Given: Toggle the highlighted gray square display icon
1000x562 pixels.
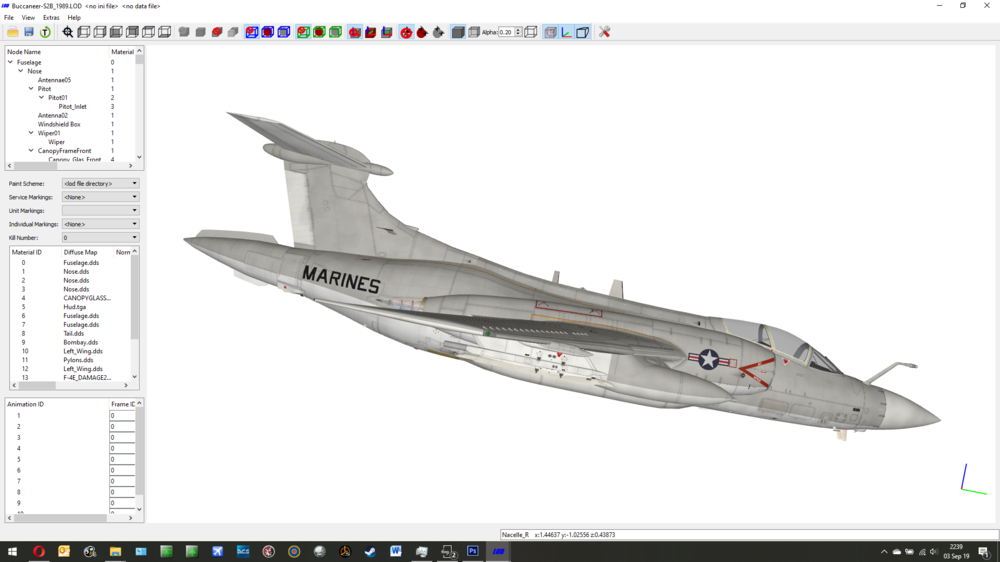Looking at the screenshot, I should click(x=550, y=32).
